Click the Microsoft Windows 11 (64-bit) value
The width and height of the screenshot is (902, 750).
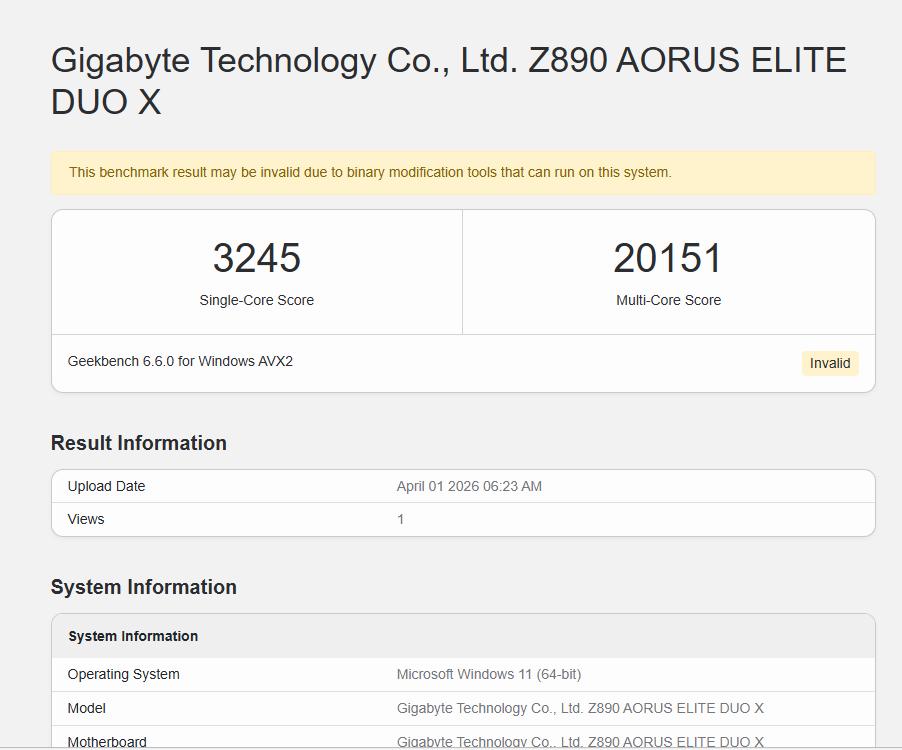[488, 674]
